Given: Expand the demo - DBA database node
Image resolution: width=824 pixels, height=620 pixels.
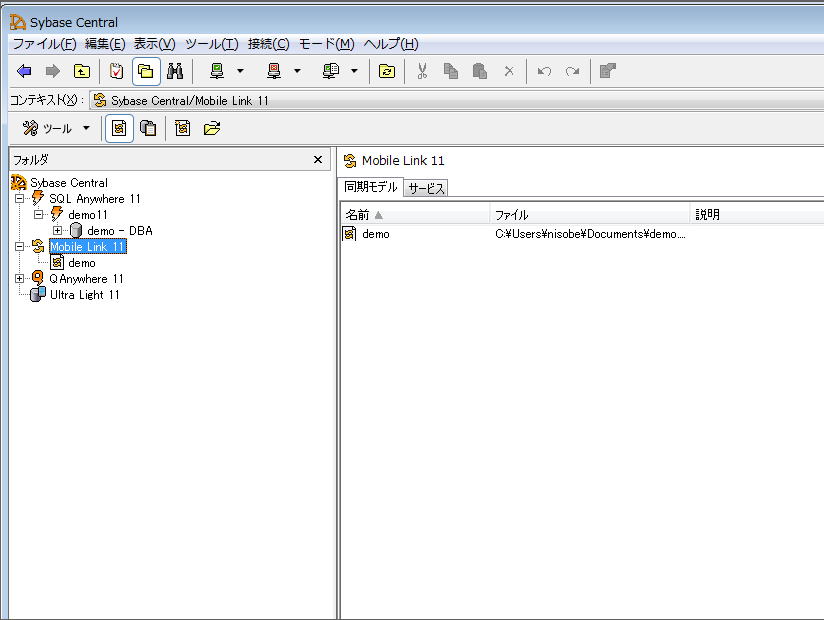Looking at the screenshot, I should click(x=58, y=231).
